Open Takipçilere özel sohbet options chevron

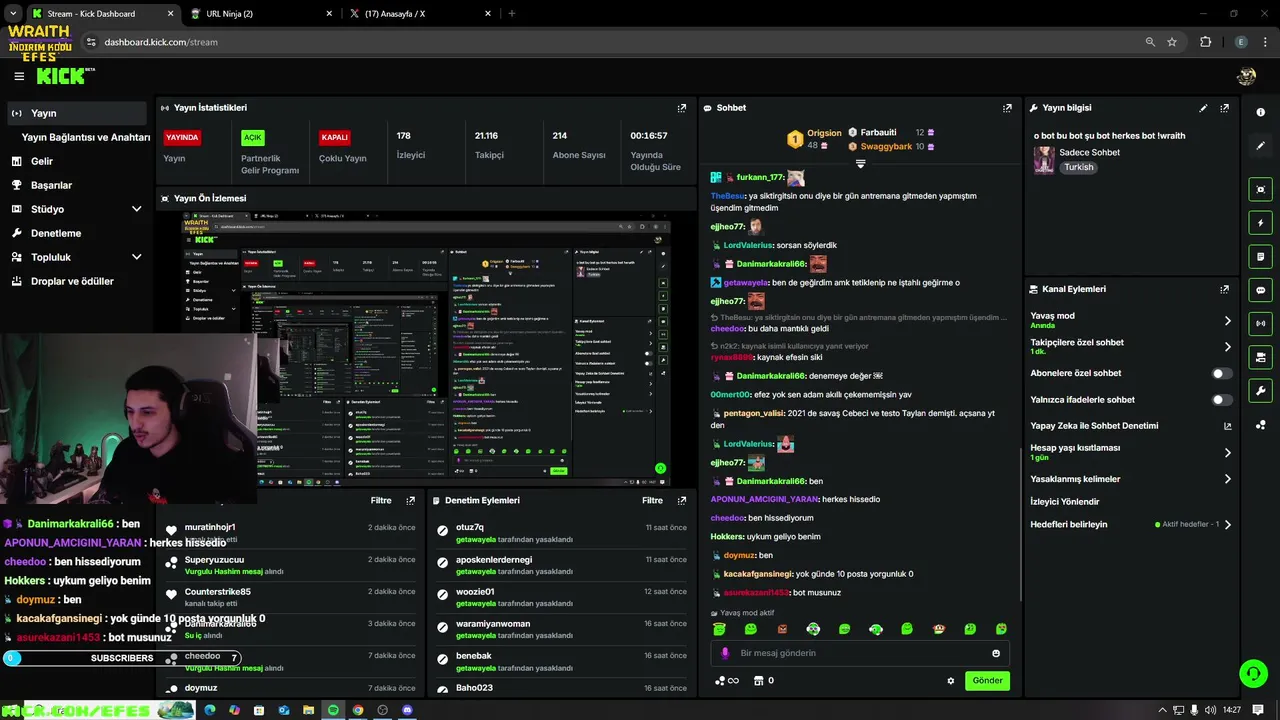pos(1227,347)
